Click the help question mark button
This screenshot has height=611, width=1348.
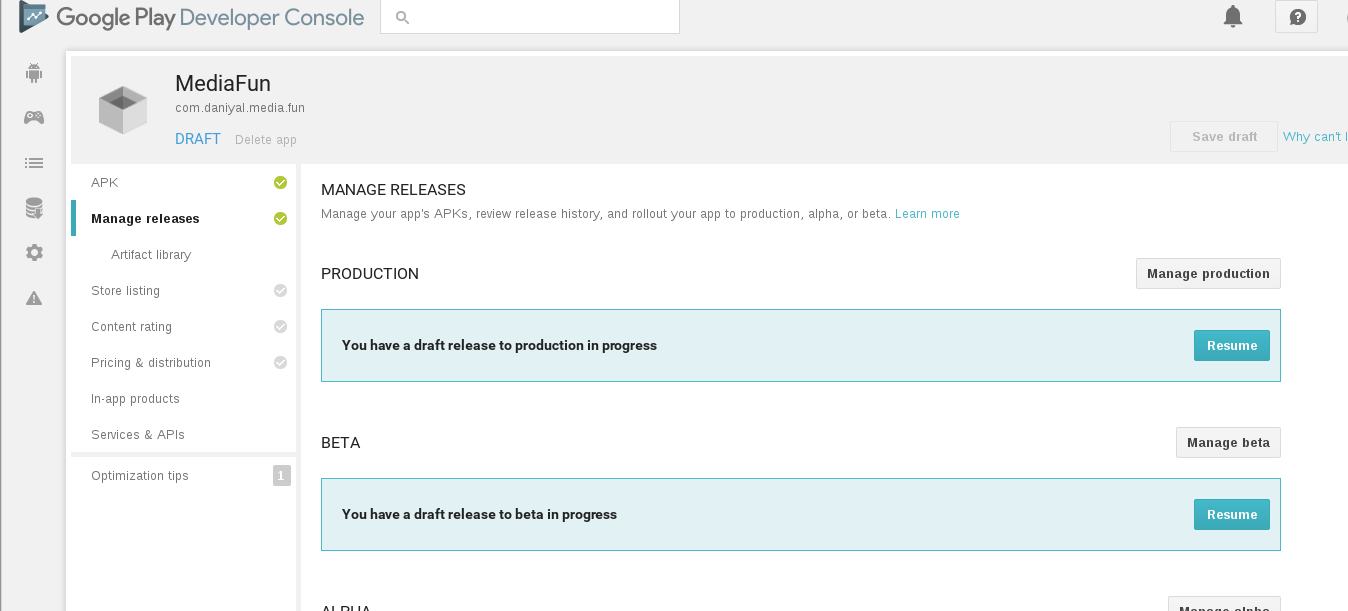point(1297,17)
